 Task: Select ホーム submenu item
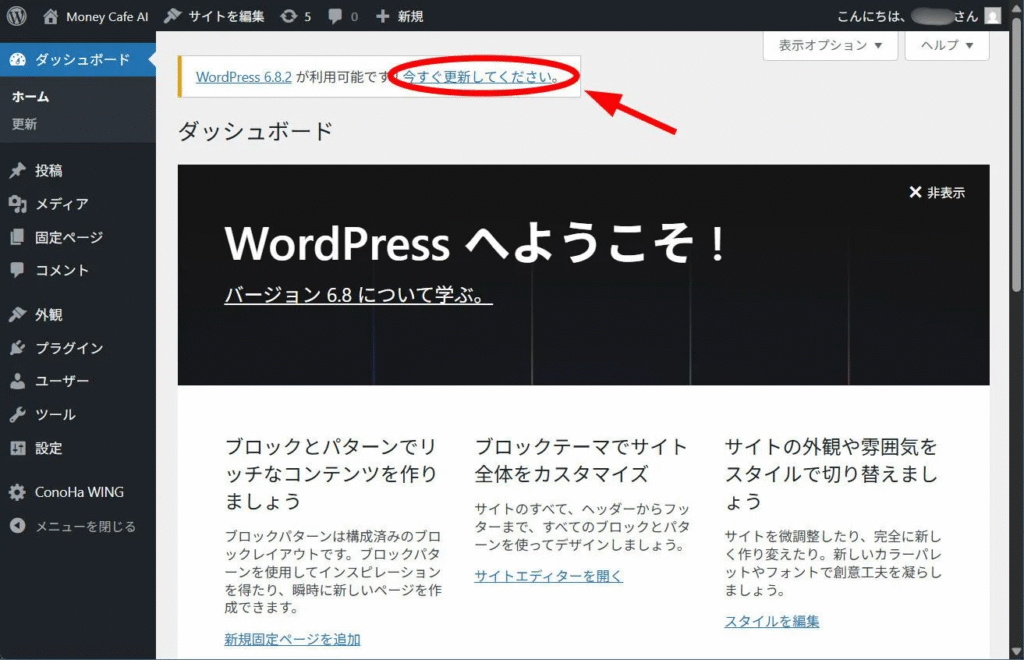click(31, 97)
